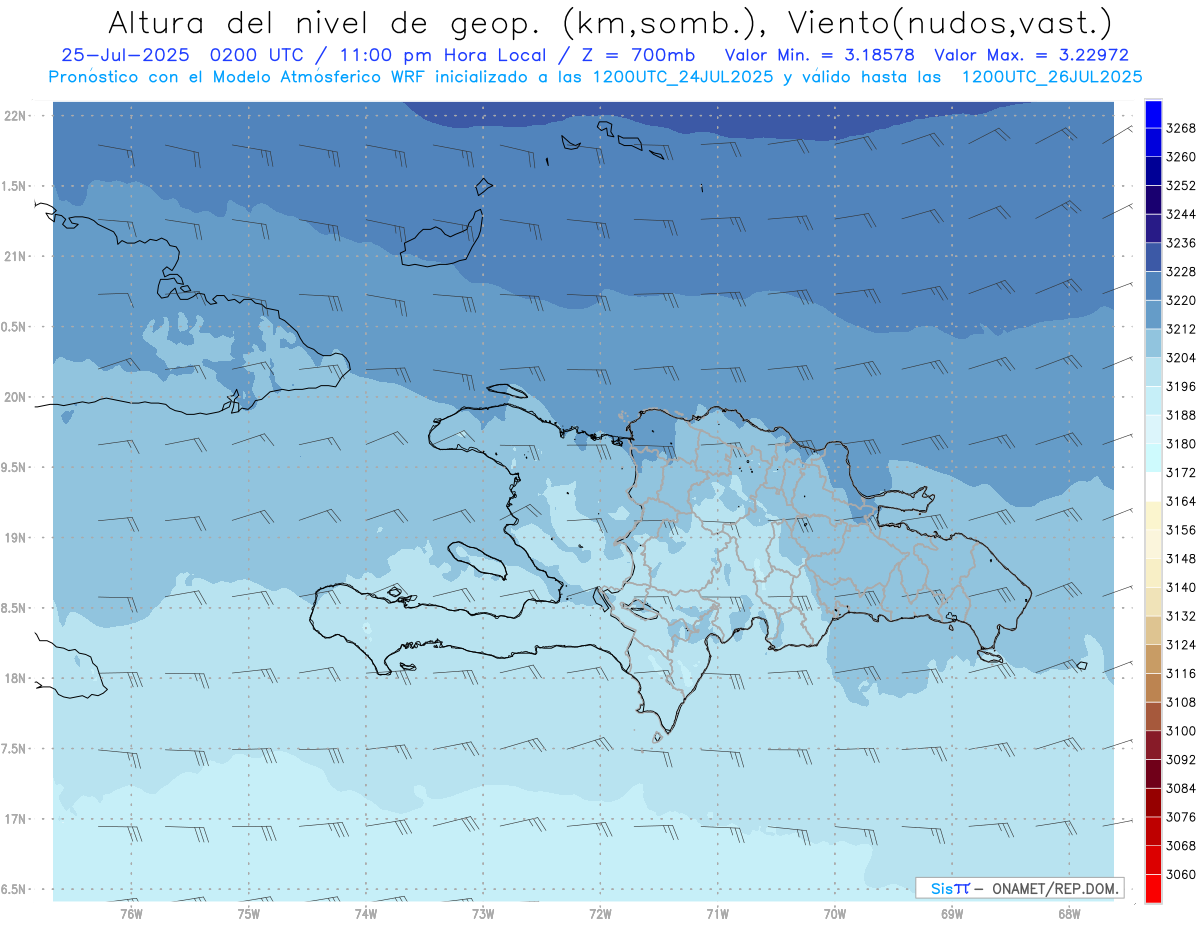Screen dimensions: 1200x927
Task: Click the 75W longitude label
Action: (x=249, y=913)
